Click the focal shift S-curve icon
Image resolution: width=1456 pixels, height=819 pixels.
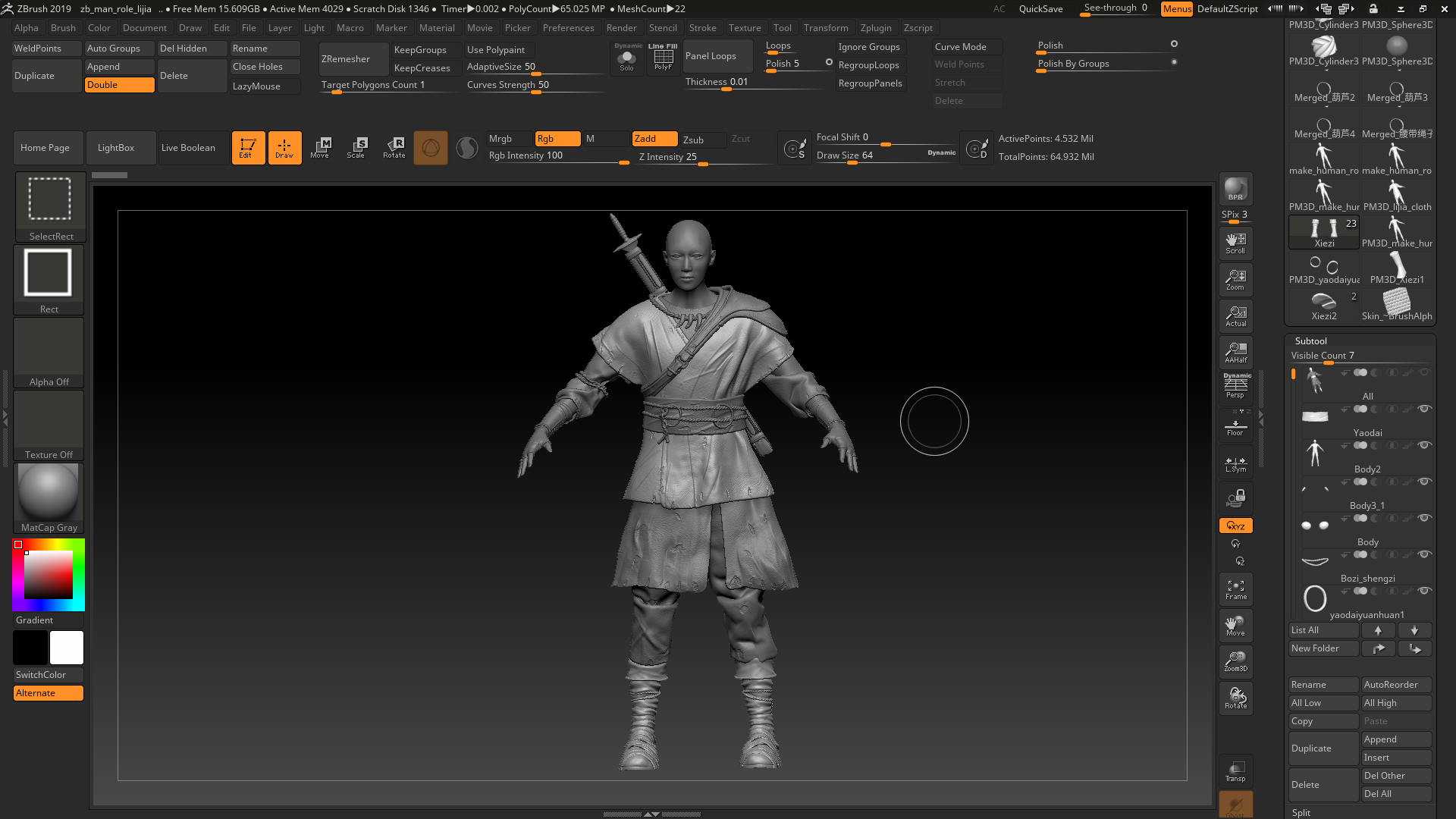(795, 148)
